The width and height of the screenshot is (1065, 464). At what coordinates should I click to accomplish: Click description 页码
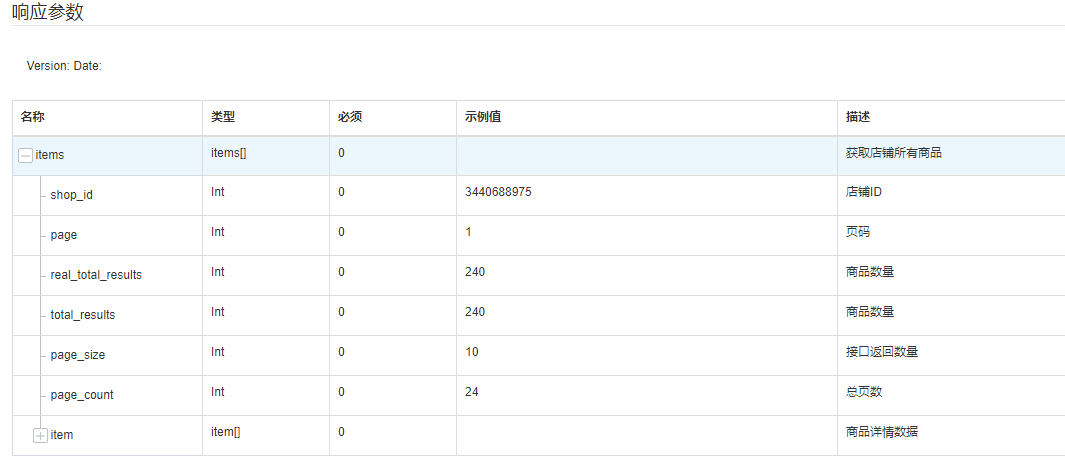click(858, 233)
